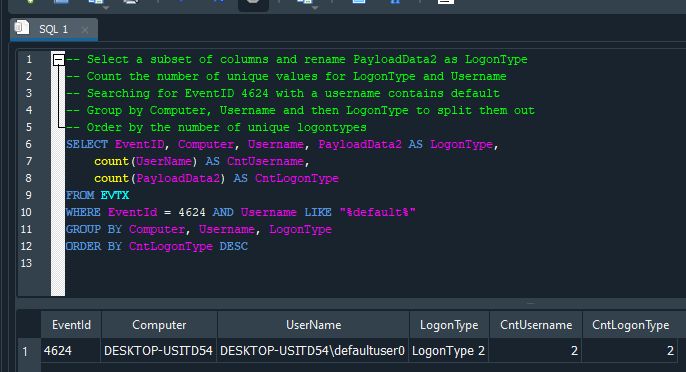
Task: Sort results by the CntLogonType column header
Action: (630, 325)
